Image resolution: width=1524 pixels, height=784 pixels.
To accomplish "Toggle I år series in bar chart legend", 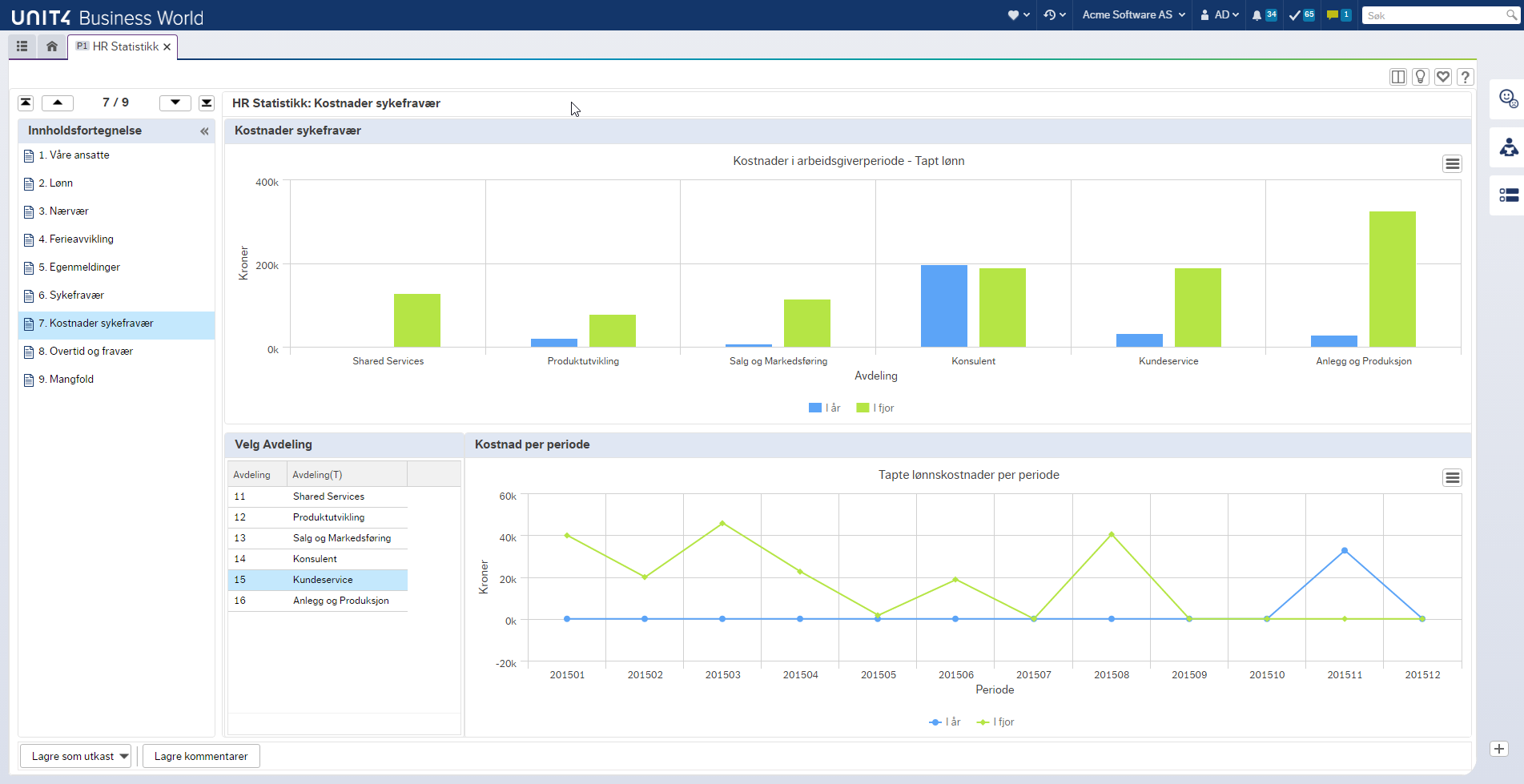I will pyautogui.click(x=824, y=408).
